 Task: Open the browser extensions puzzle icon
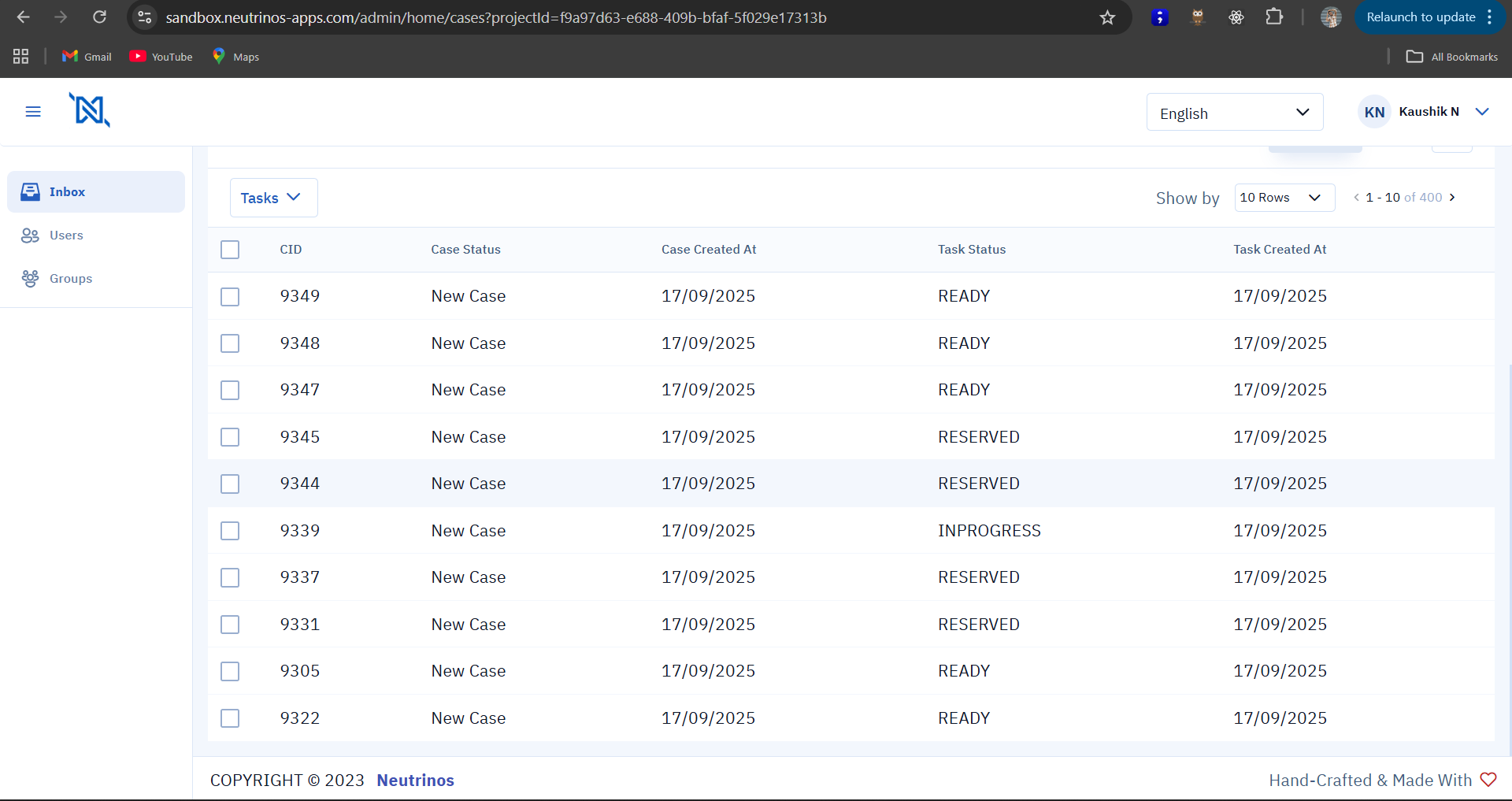(x=1274, y=17)
